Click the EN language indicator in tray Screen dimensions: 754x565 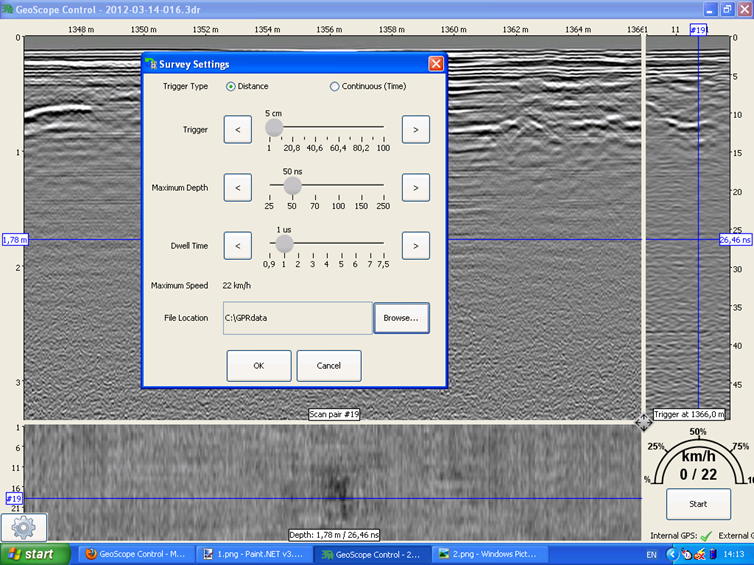(652, 554)
